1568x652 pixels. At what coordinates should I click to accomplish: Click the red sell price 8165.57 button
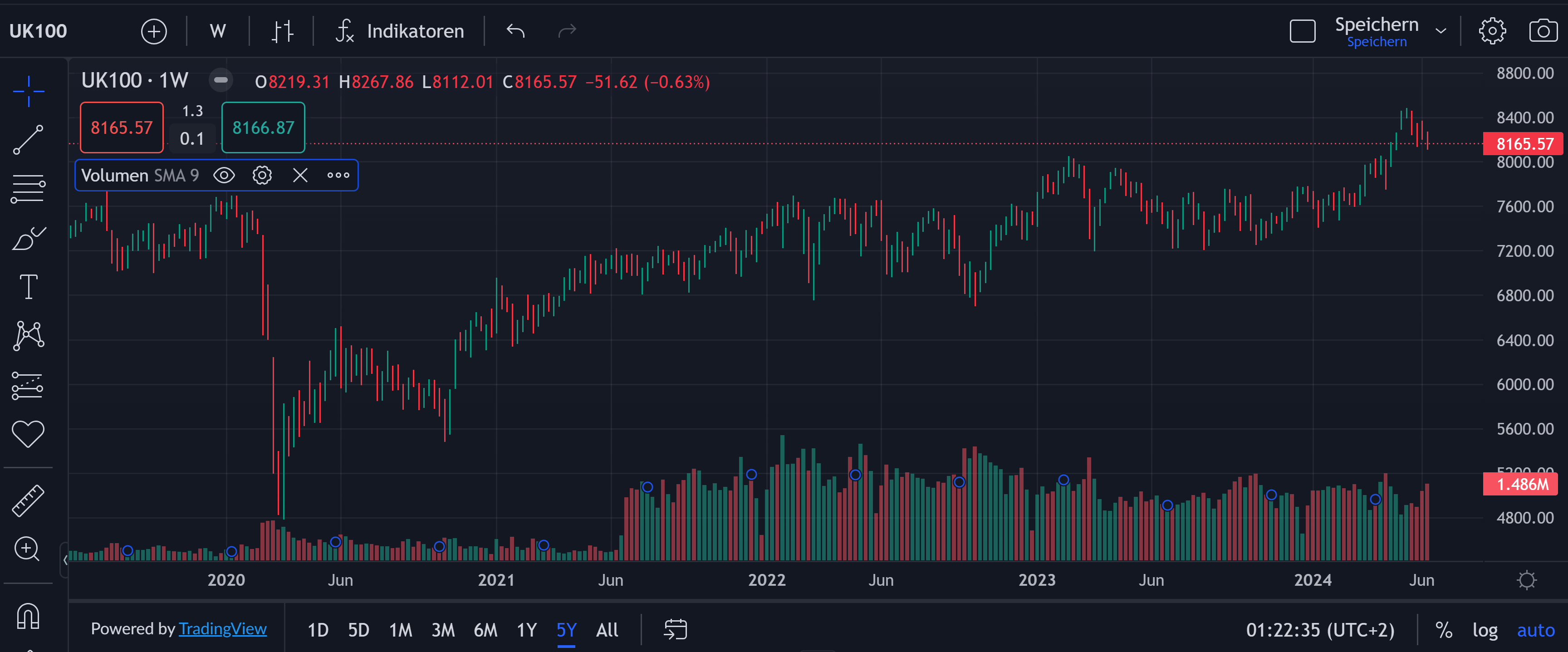coord(122,127)
